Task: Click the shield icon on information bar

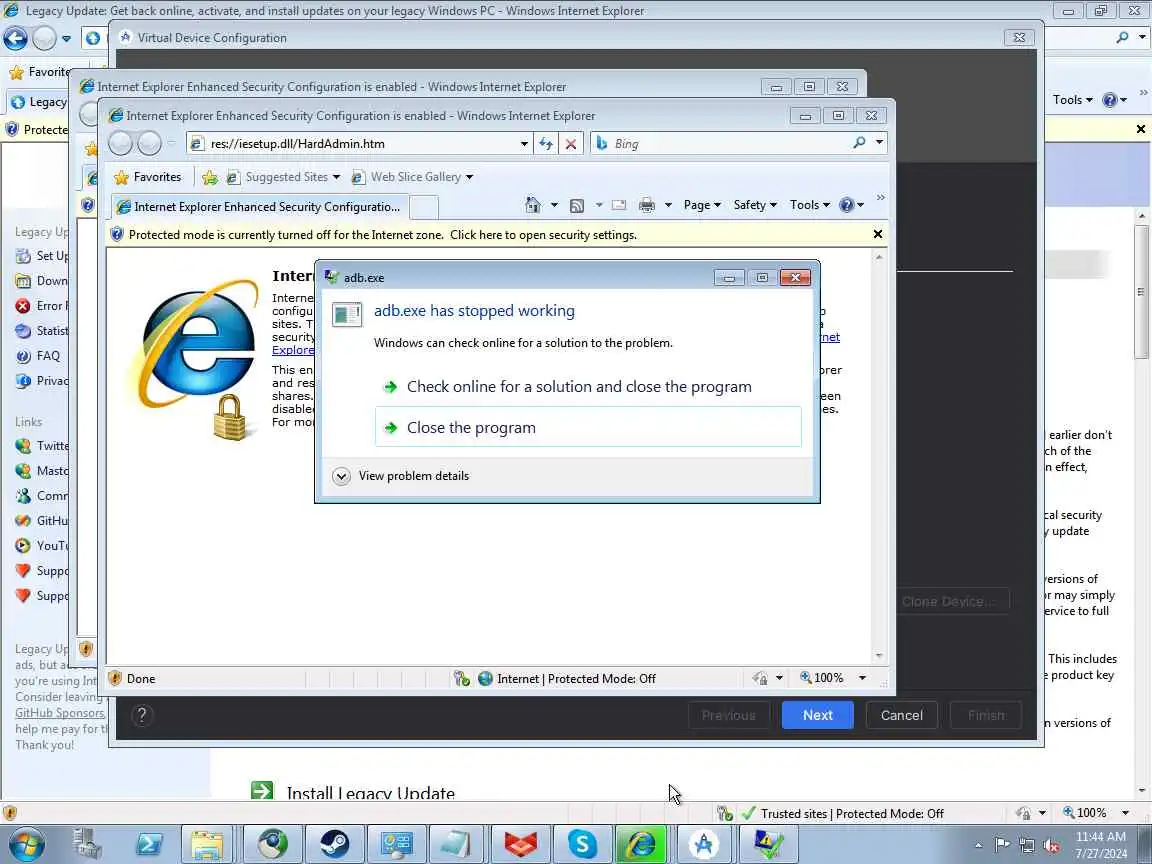Action: pos(116,234)
